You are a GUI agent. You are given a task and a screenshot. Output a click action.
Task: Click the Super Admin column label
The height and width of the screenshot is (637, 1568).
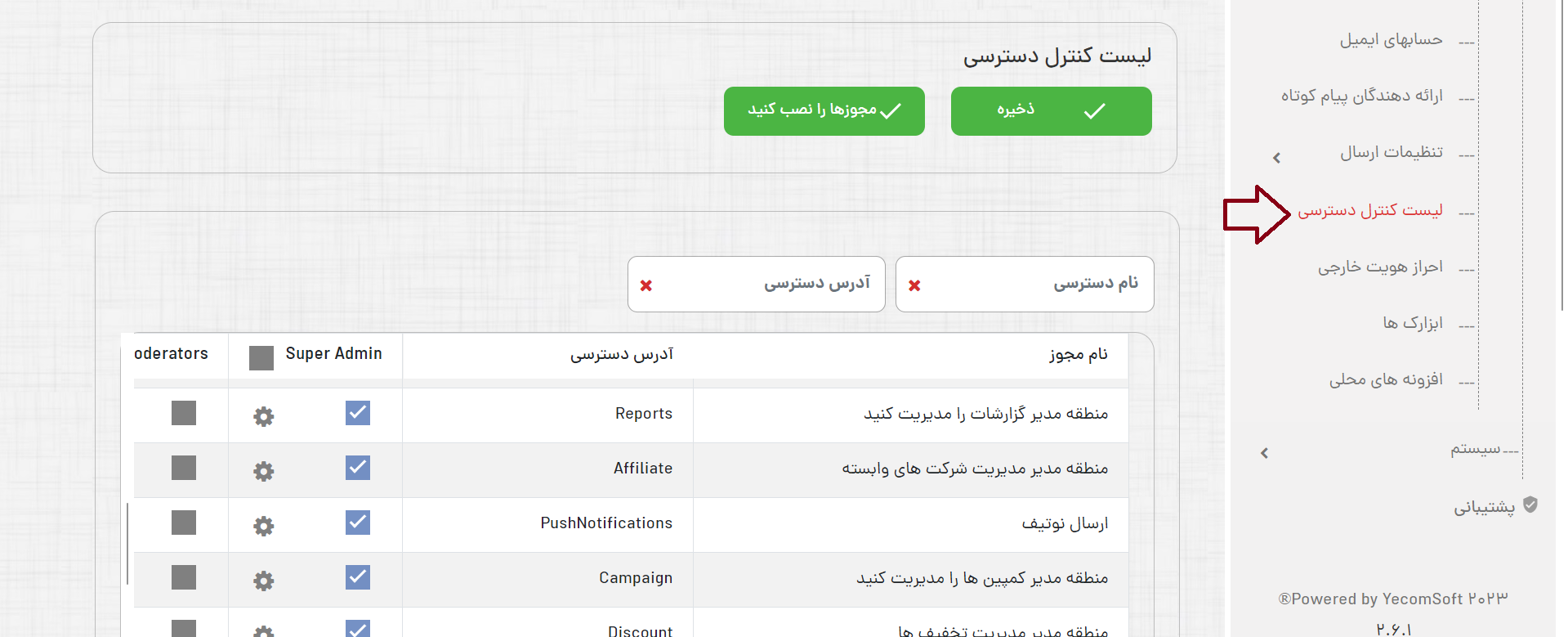coord(333,353)
